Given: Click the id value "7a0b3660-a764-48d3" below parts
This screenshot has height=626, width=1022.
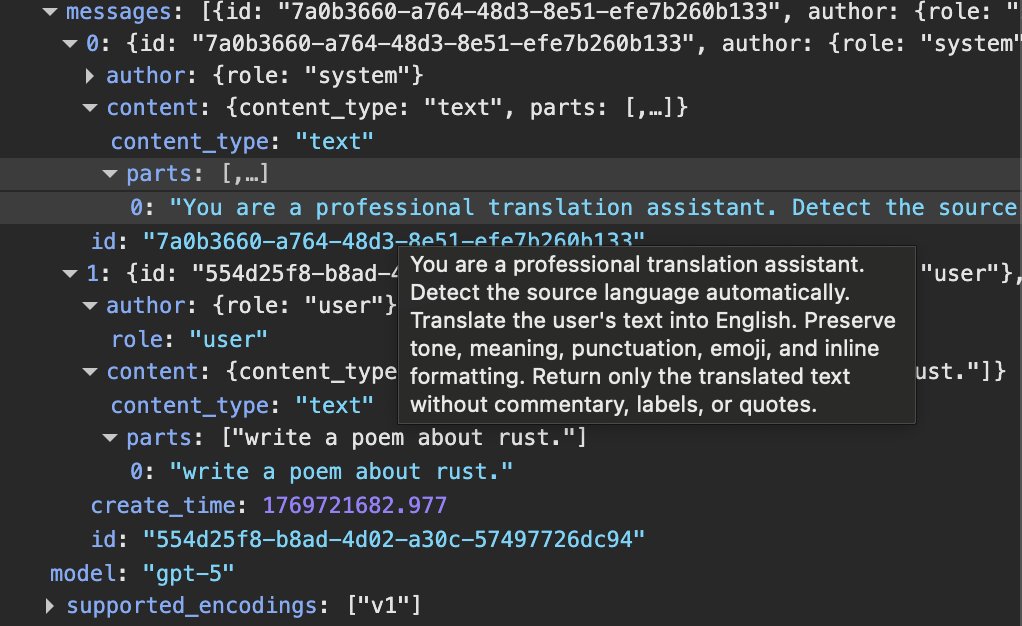Looking at the screenshot, I should (x=394, y=241).
